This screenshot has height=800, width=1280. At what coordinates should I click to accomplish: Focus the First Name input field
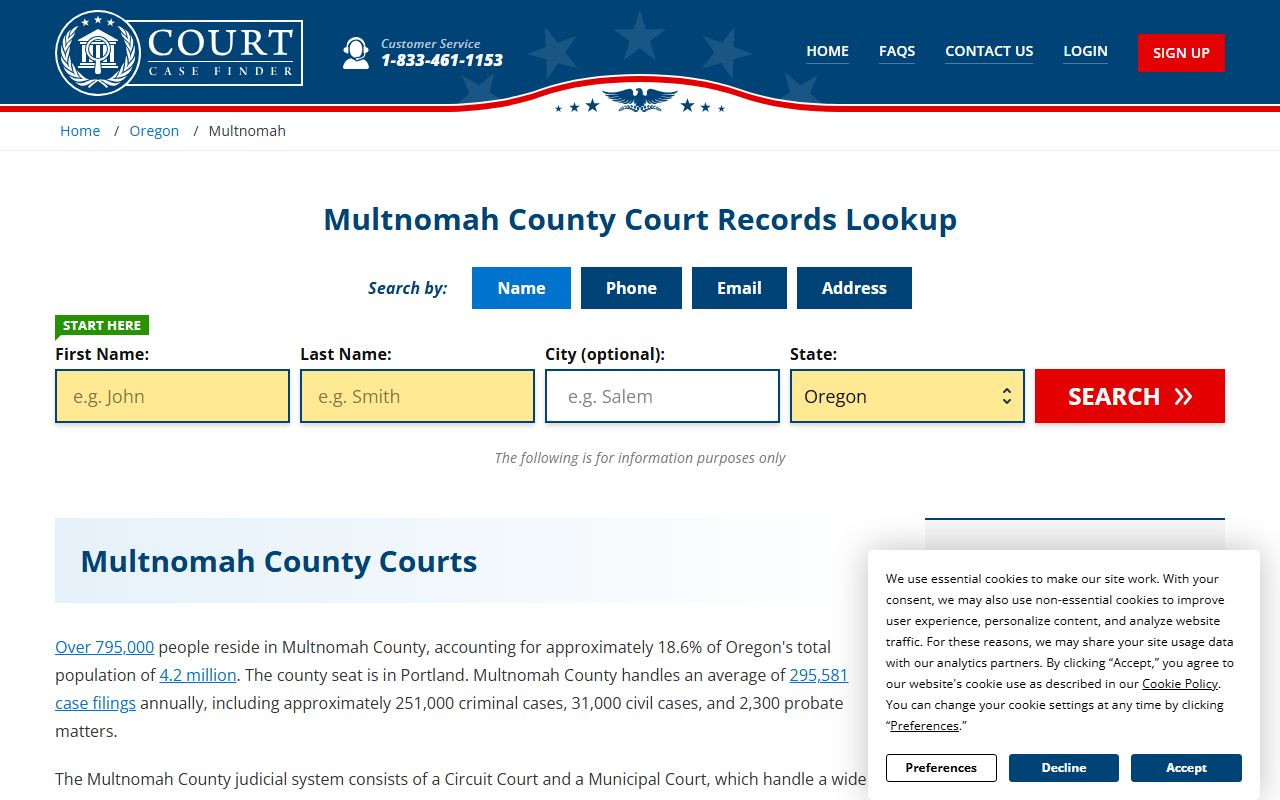point(172,396)
